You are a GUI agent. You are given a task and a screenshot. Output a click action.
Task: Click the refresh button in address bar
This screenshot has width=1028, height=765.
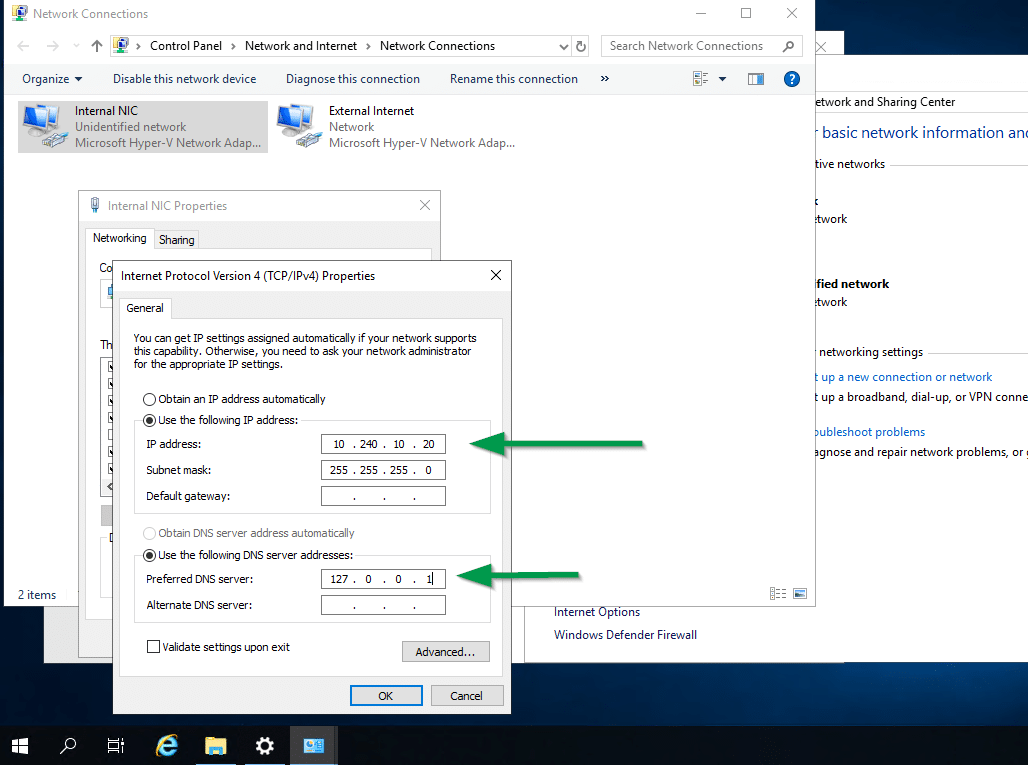[582, 46]
